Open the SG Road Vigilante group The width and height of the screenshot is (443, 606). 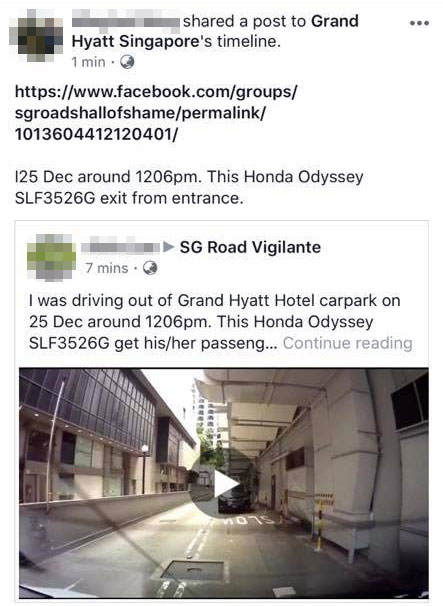pos(250,247)
